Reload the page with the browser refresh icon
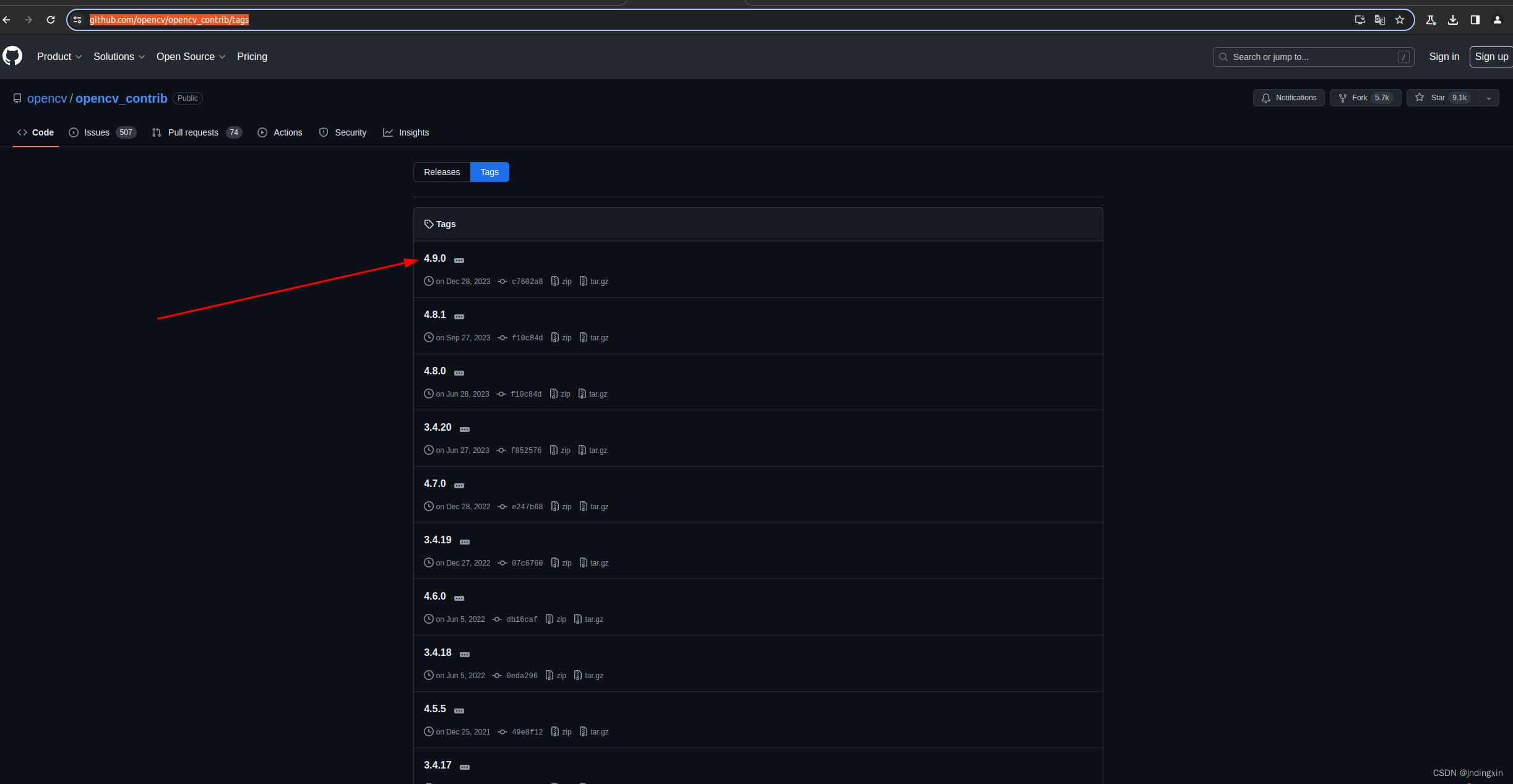This screenshot has height=784, width=1513. 51,20
